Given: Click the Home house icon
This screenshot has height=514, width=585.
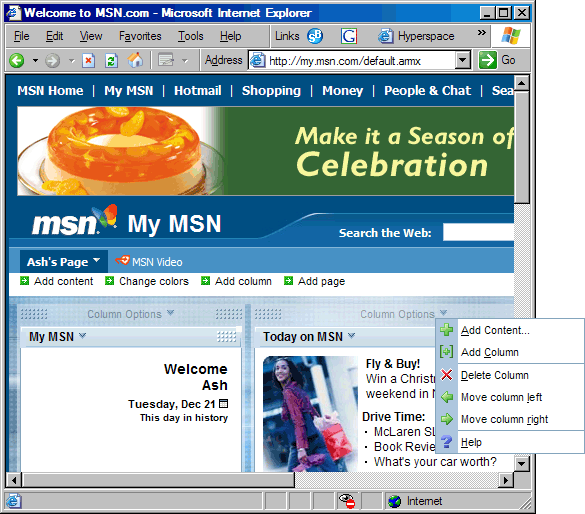Looking at the screenshot, I should (x=135, y=60).
